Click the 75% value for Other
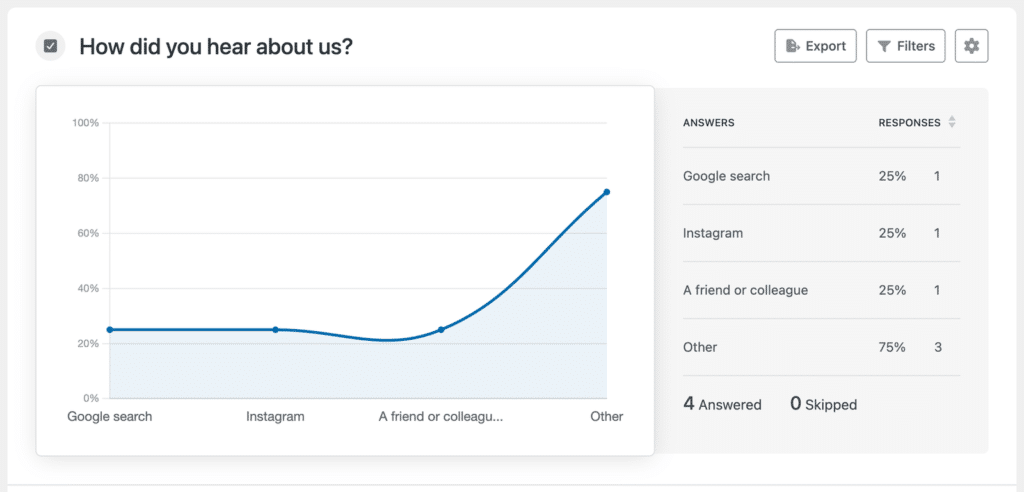 pyautogui.click(x=892, y=347)
